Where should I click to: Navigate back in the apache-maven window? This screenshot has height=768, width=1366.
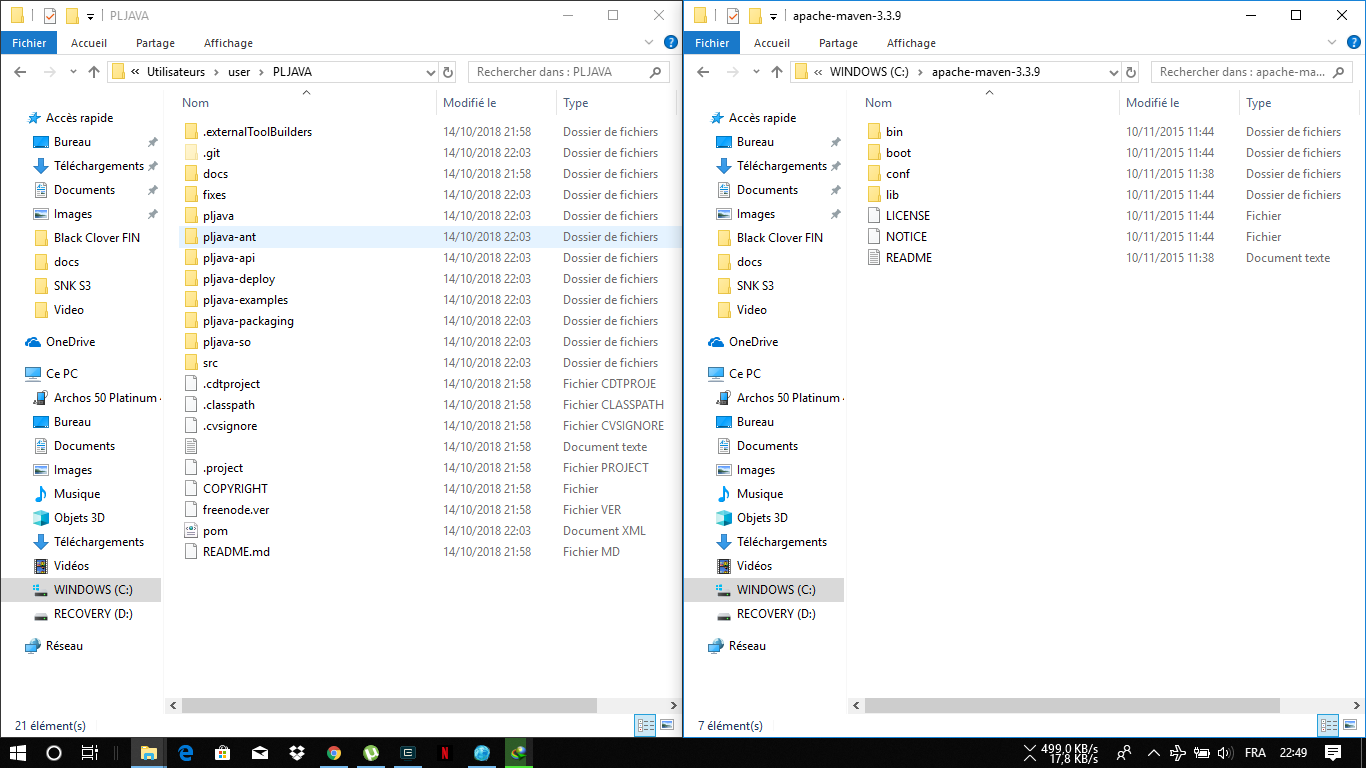702,72
